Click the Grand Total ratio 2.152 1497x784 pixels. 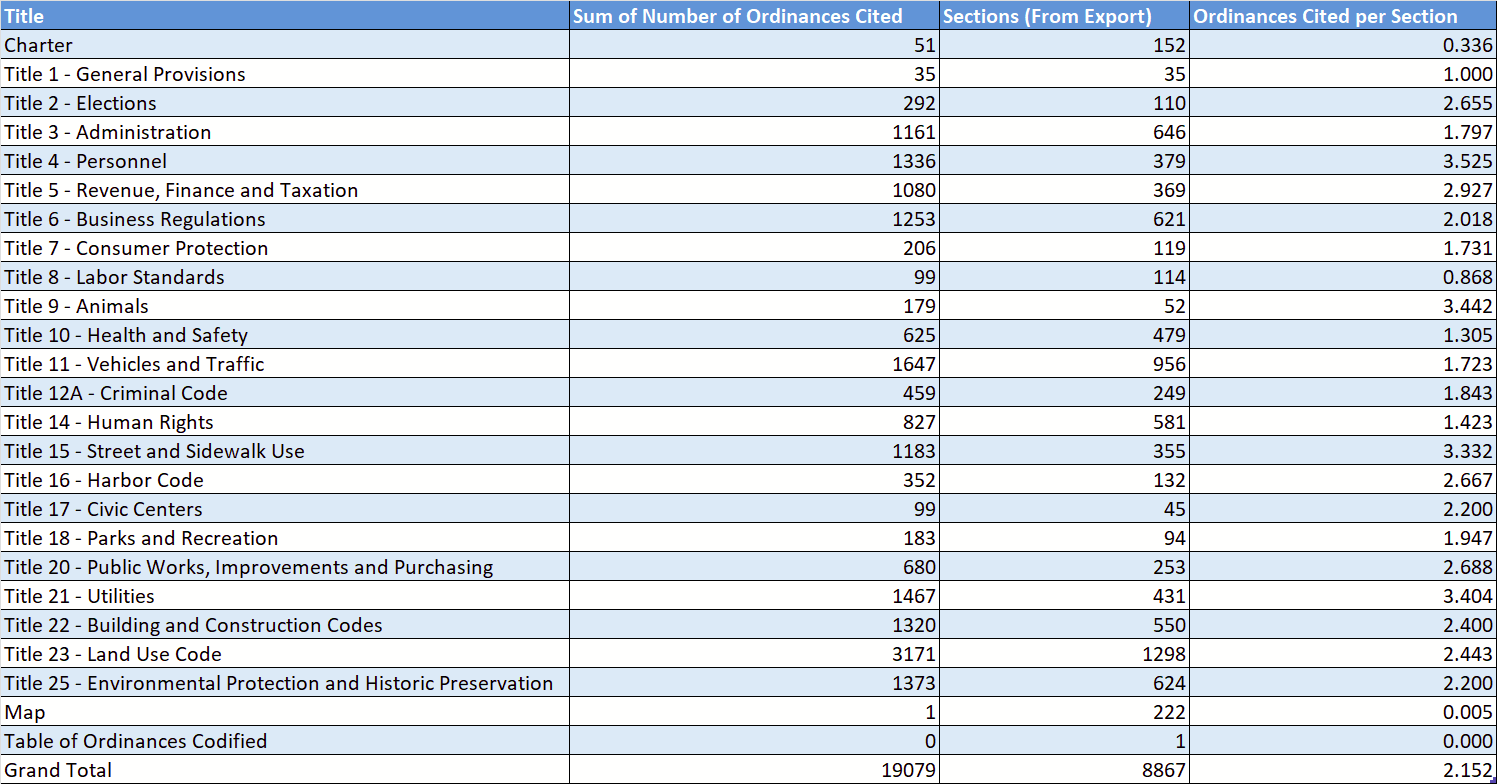[1343, 770]
